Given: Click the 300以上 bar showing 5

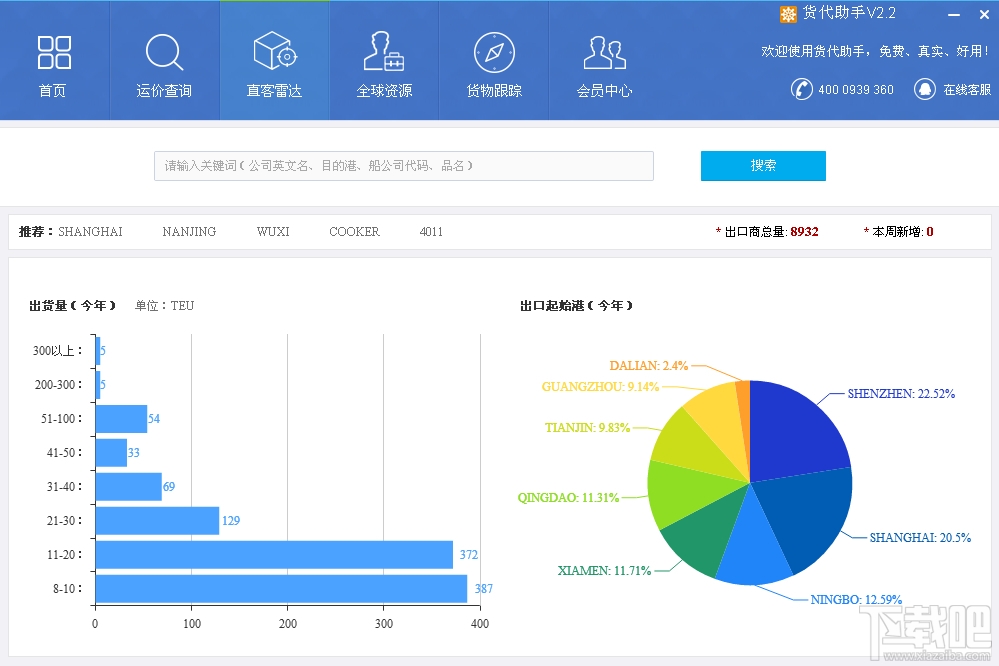Looking at the screenshot, I should click(97, 351).
